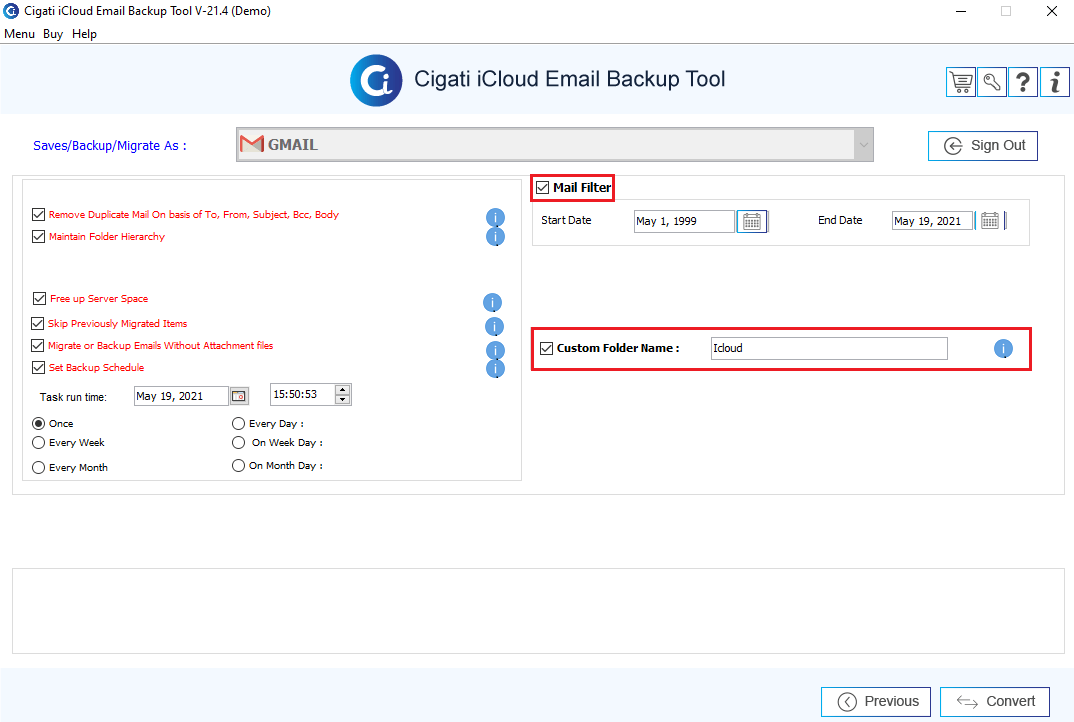Choose the On Week Day option
Screen dimensions: 1074x722
point(238,443)
